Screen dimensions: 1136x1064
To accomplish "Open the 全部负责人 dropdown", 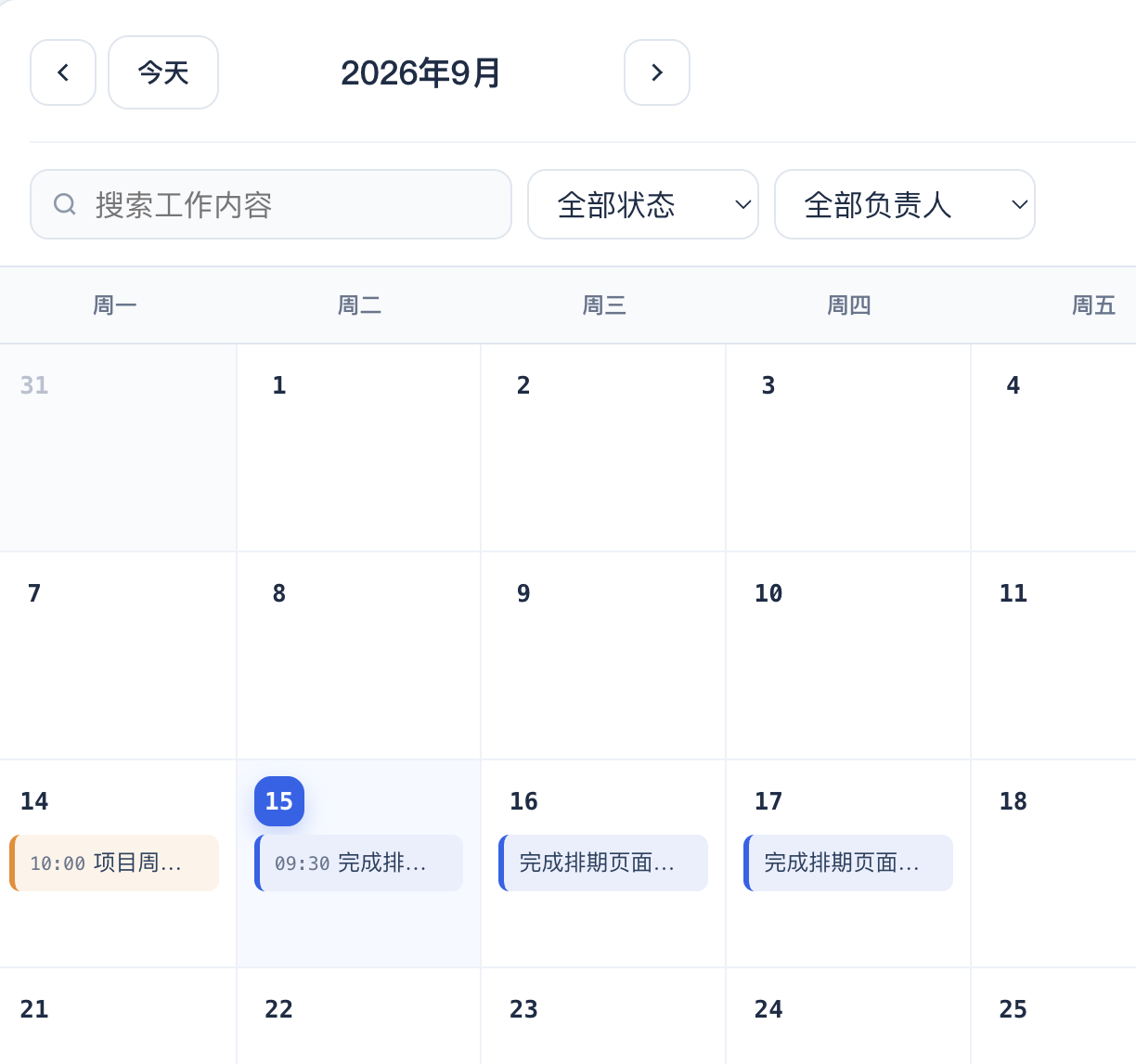I will click(905, 204).
